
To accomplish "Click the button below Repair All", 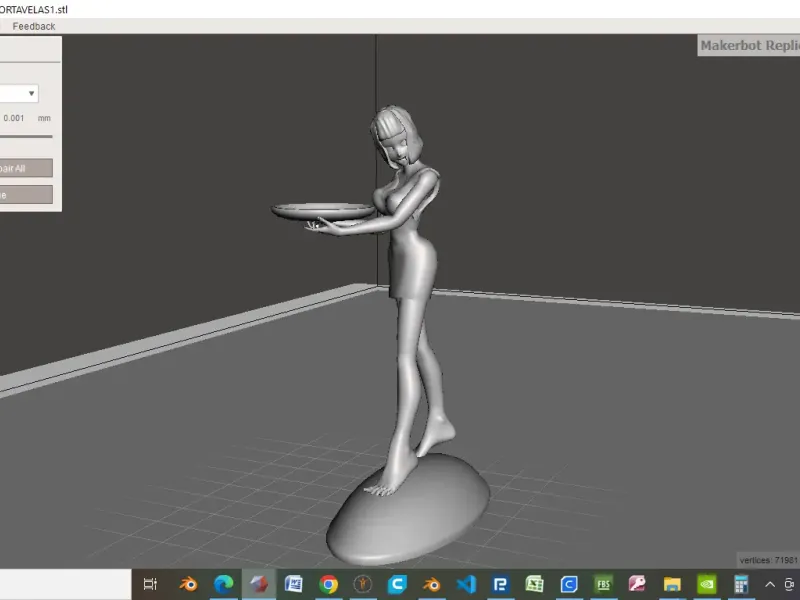I will 26,195.
